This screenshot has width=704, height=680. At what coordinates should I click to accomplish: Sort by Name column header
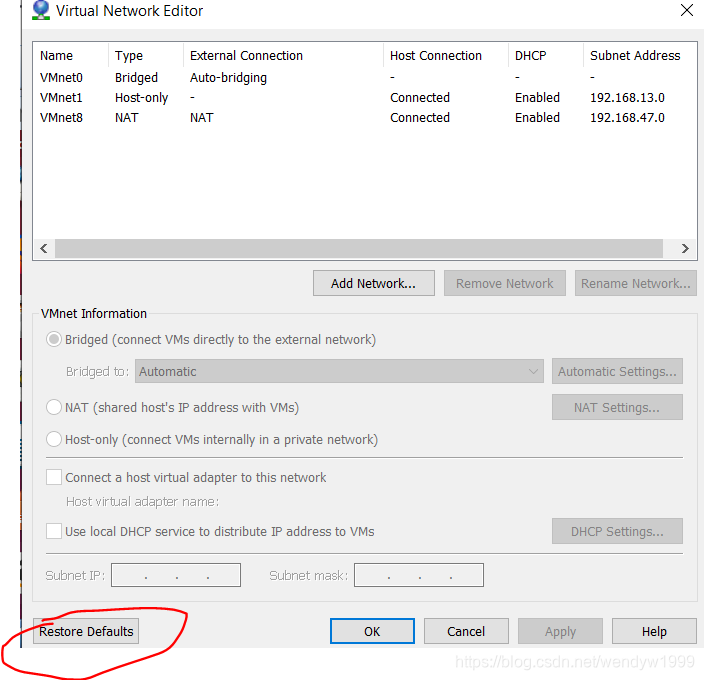(71, 55)
